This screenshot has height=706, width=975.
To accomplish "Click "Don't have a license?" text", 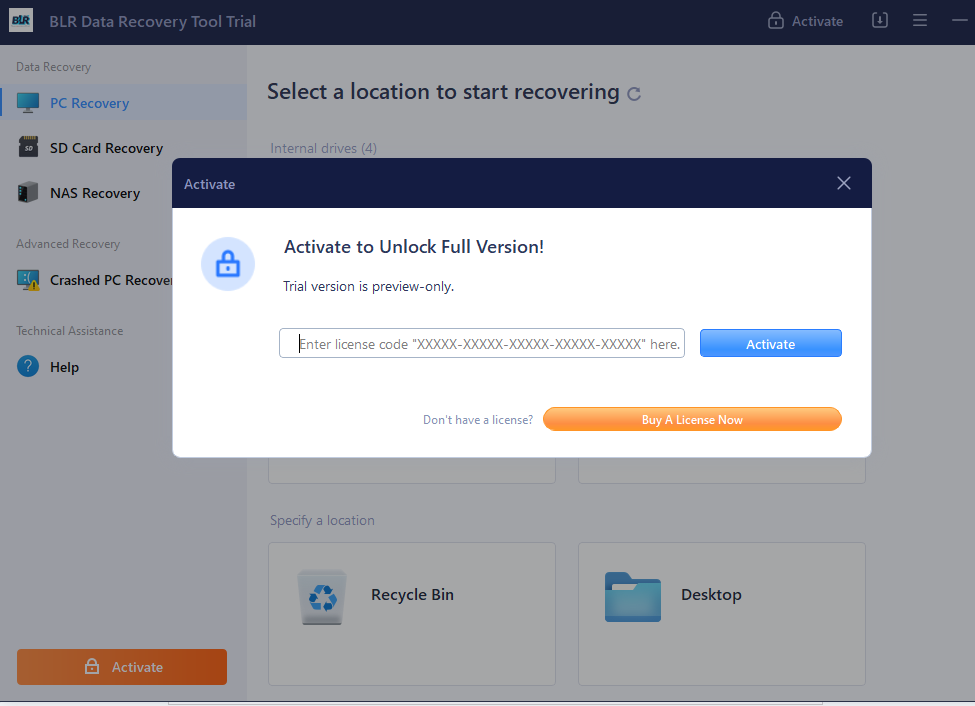I will 478,420.
